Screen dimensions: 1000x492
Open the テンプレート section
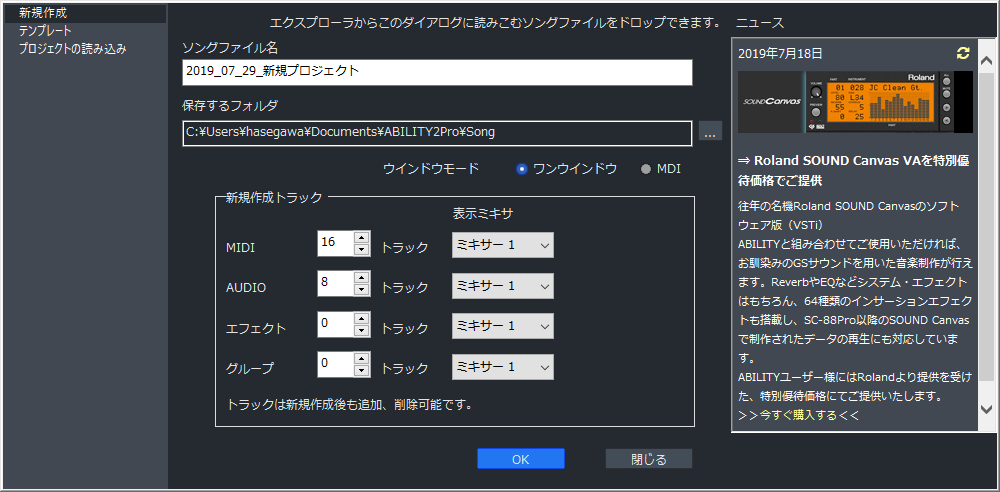pos(46,31)
